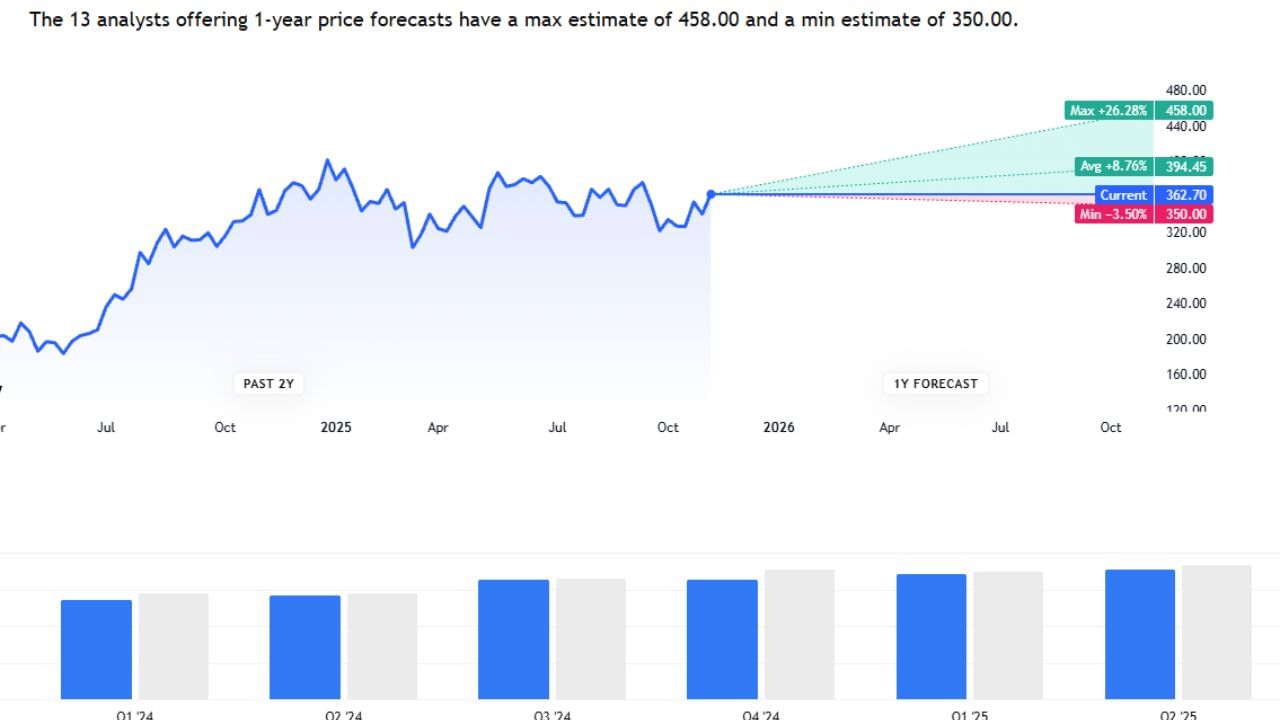Select the blue bar for Q3 '24
This screenshot has width=1280, height=720.
(513, 640)
